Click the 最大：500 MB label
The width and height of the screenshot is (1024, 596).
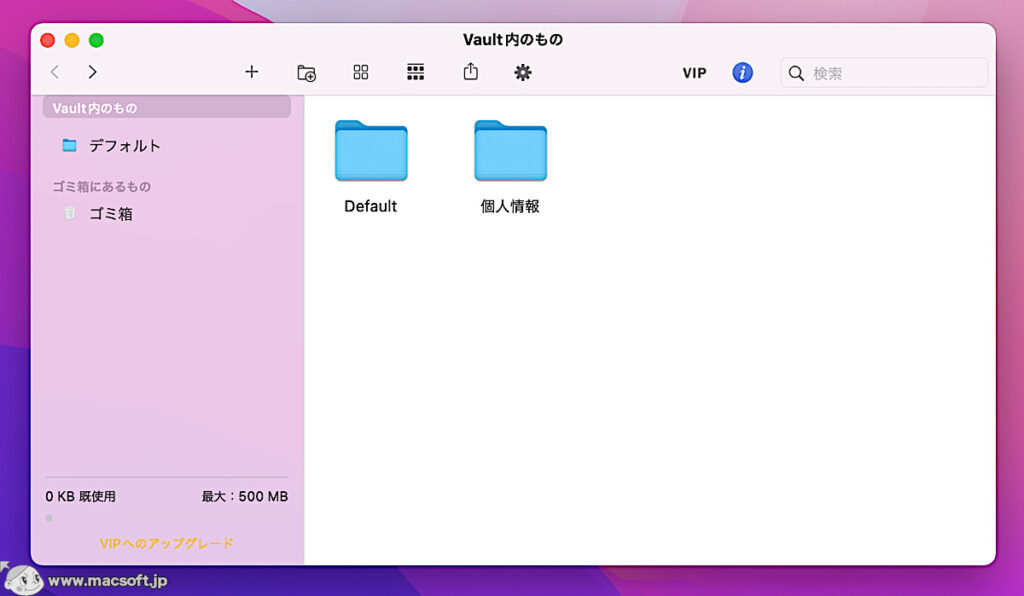(244, 496)
